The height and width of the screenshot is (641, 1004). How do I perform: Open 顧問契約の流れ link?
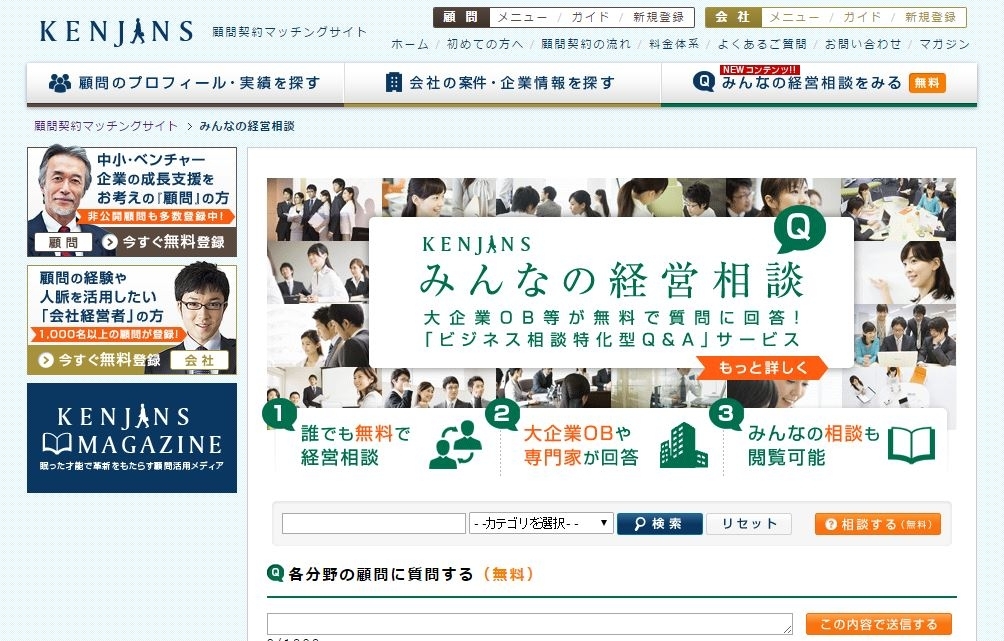point(586,44)
